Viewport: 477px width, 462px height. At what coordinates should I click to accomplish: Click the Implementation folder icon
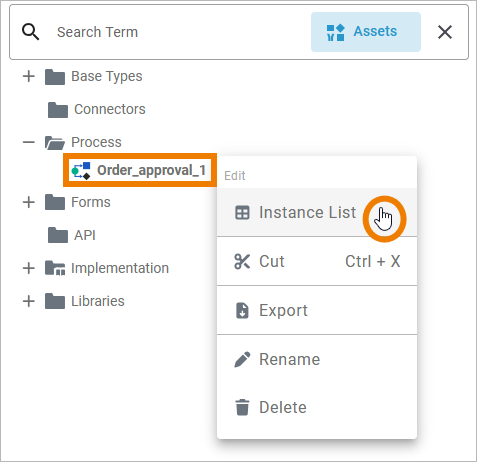[55, 268]
